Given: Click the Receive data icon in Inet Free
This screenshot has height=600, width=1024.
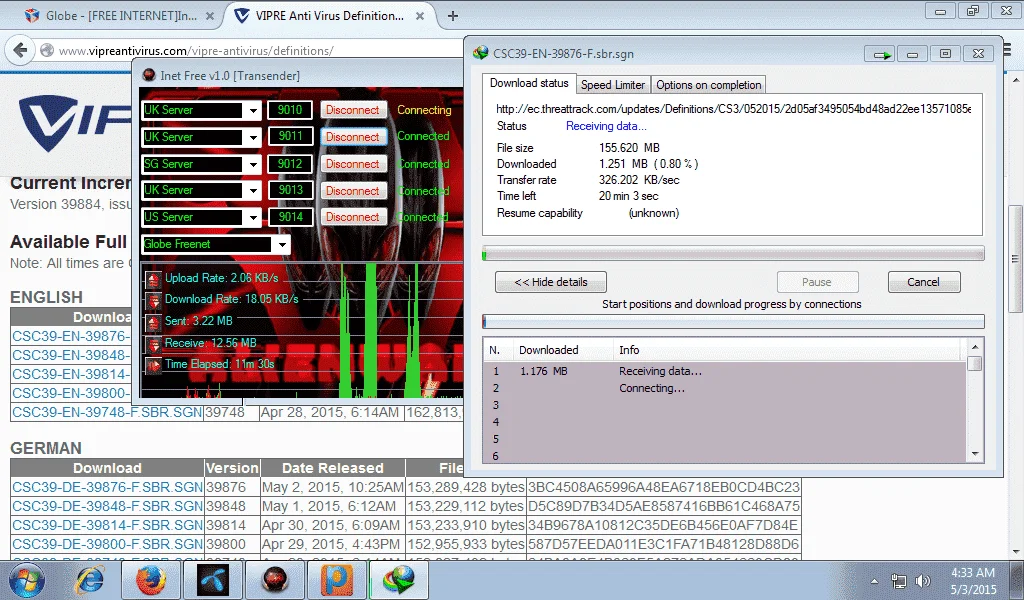Looking at the screenshot, I should [x=153, y=344].
